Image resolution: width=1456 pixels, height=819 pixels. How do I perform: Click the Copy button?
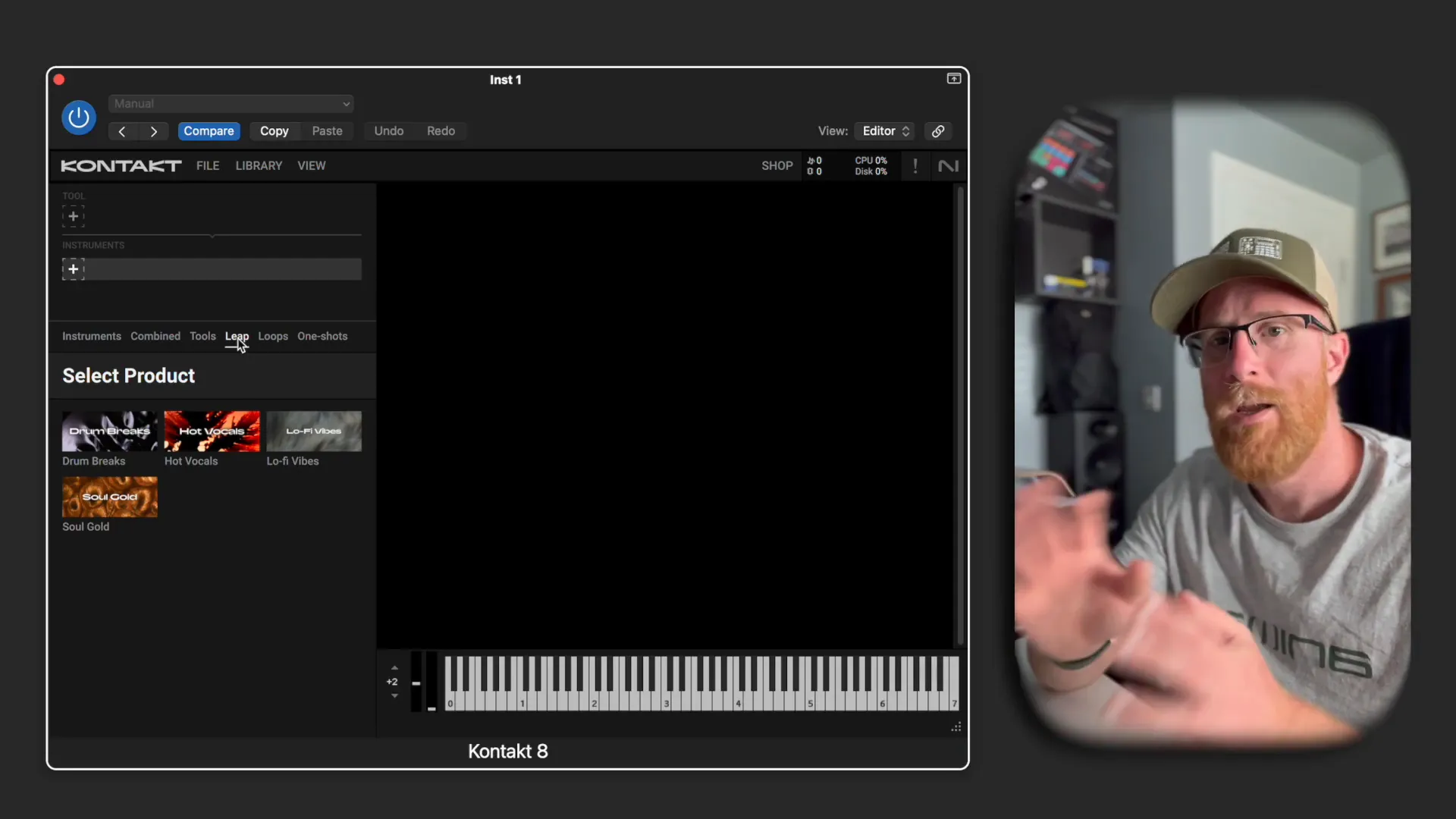click(x=274, y=131)
